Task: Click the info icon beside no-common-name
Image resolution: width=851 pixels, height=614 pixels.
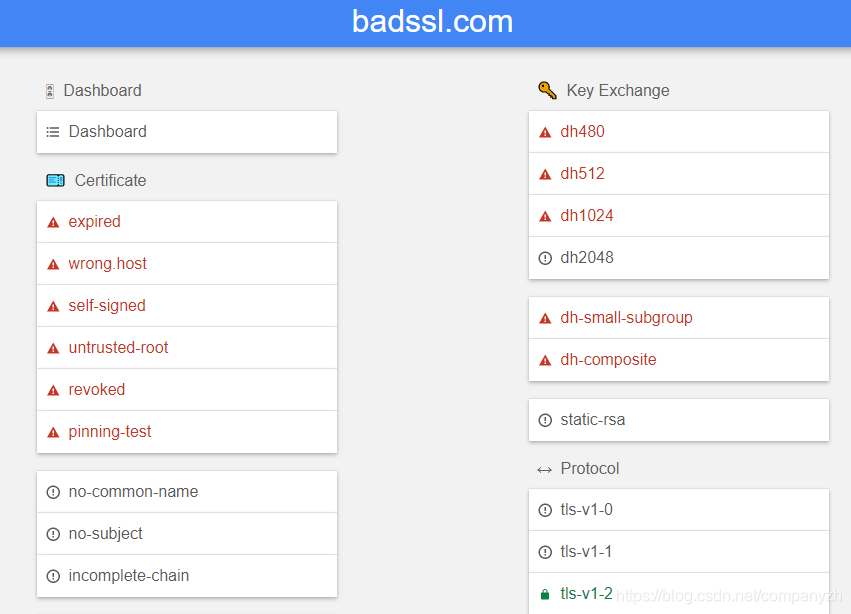Action: [x=53, y=492]
